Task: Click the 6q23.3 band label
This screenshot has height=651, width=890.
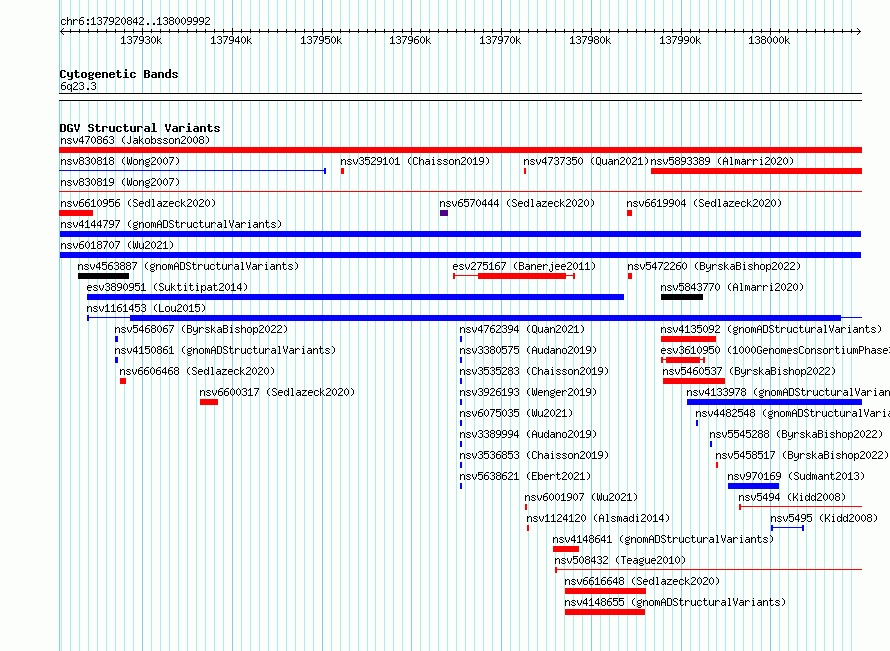Action: tap(78, 86)
